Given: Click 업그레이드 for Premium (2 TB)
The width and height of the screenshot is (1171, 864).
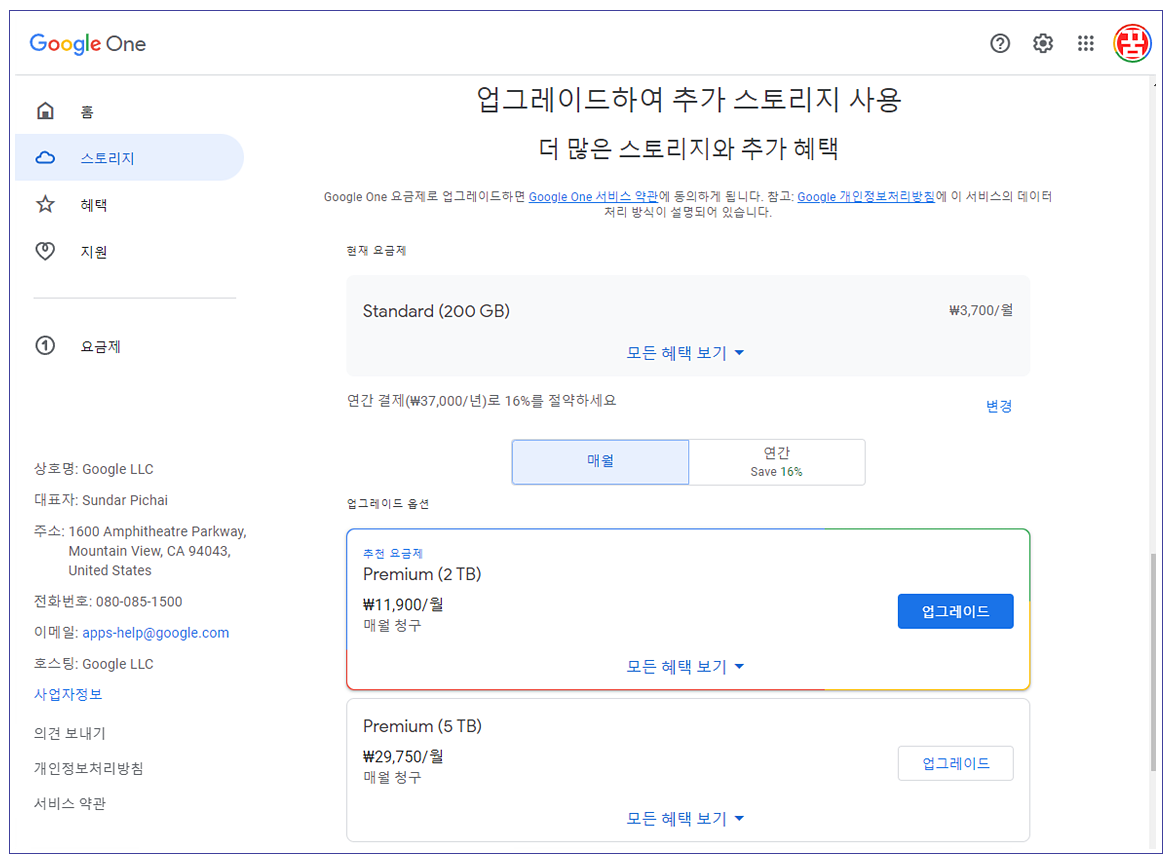Looking at the screenshot, I should tap(955, 611).
